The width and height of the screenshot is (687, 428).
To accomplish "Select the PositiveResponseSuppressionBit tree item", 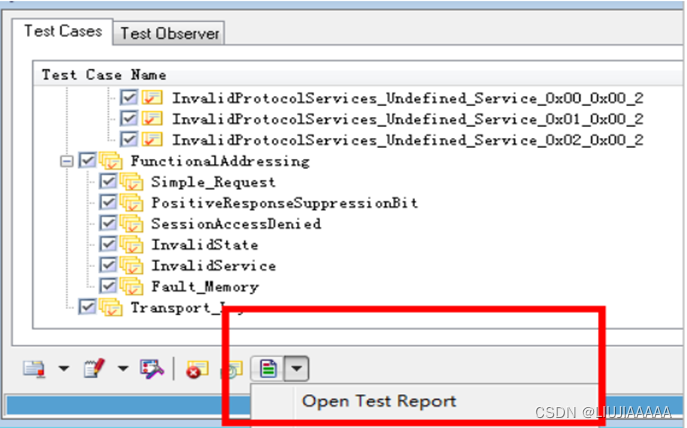I will tap(284, 203).
